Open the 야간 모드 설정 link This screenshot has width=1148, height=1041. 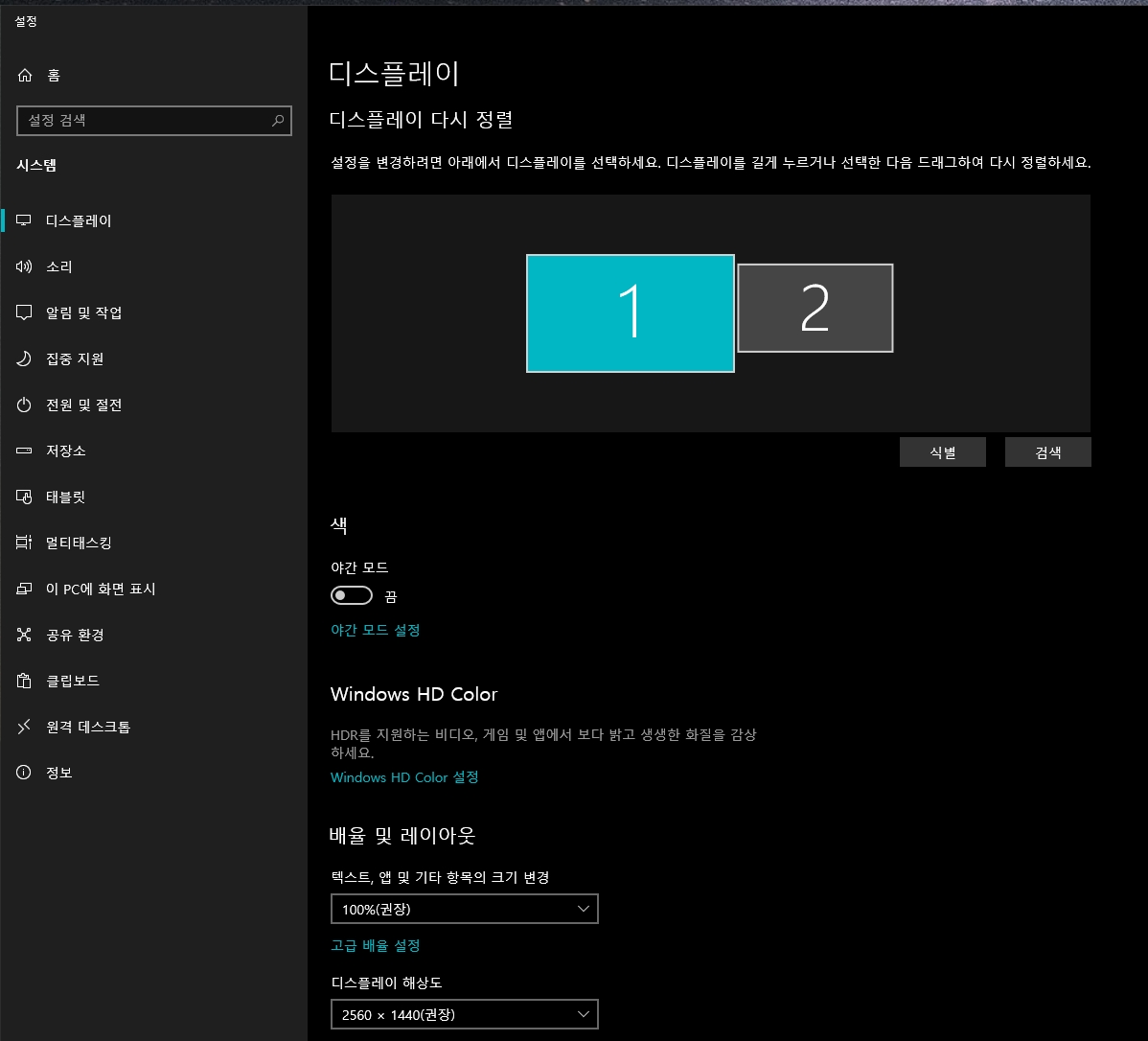tap(376, 630)
